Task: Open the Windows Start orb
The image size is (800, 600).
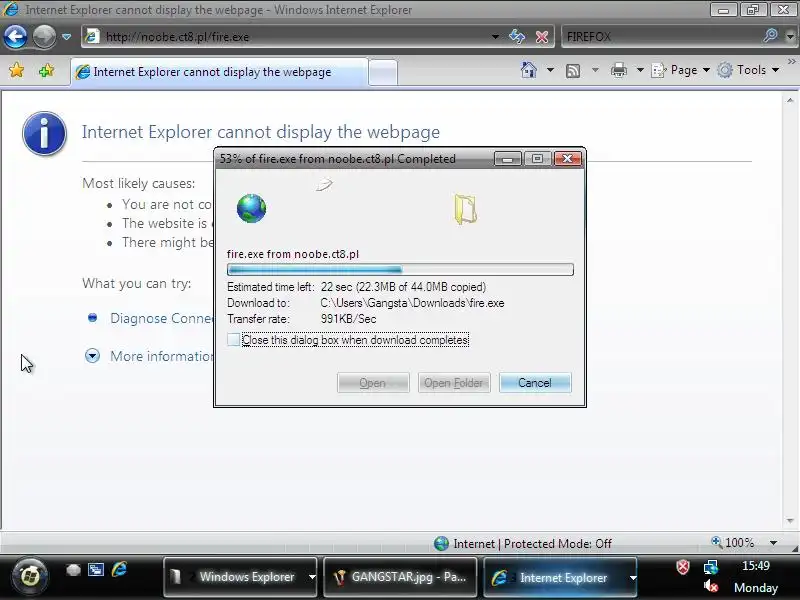Action: 30,576
